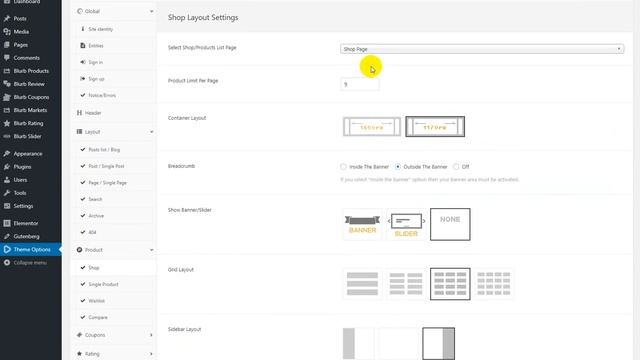Click the Comments bubble icon
This screenshot has width=640, height=360.
7,58
